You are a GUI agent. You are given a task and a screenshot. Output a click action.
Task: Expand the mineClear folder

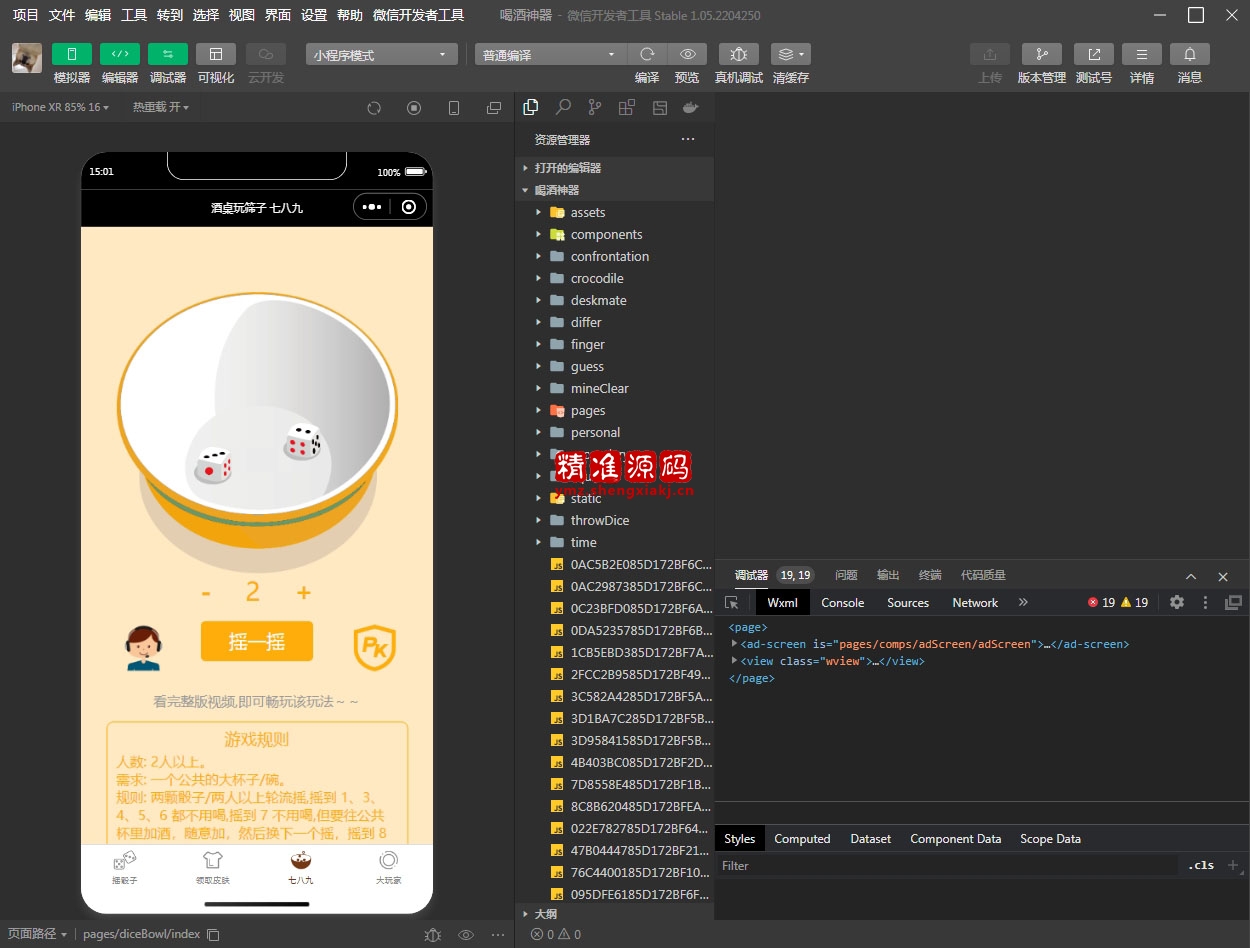[615, 388]
